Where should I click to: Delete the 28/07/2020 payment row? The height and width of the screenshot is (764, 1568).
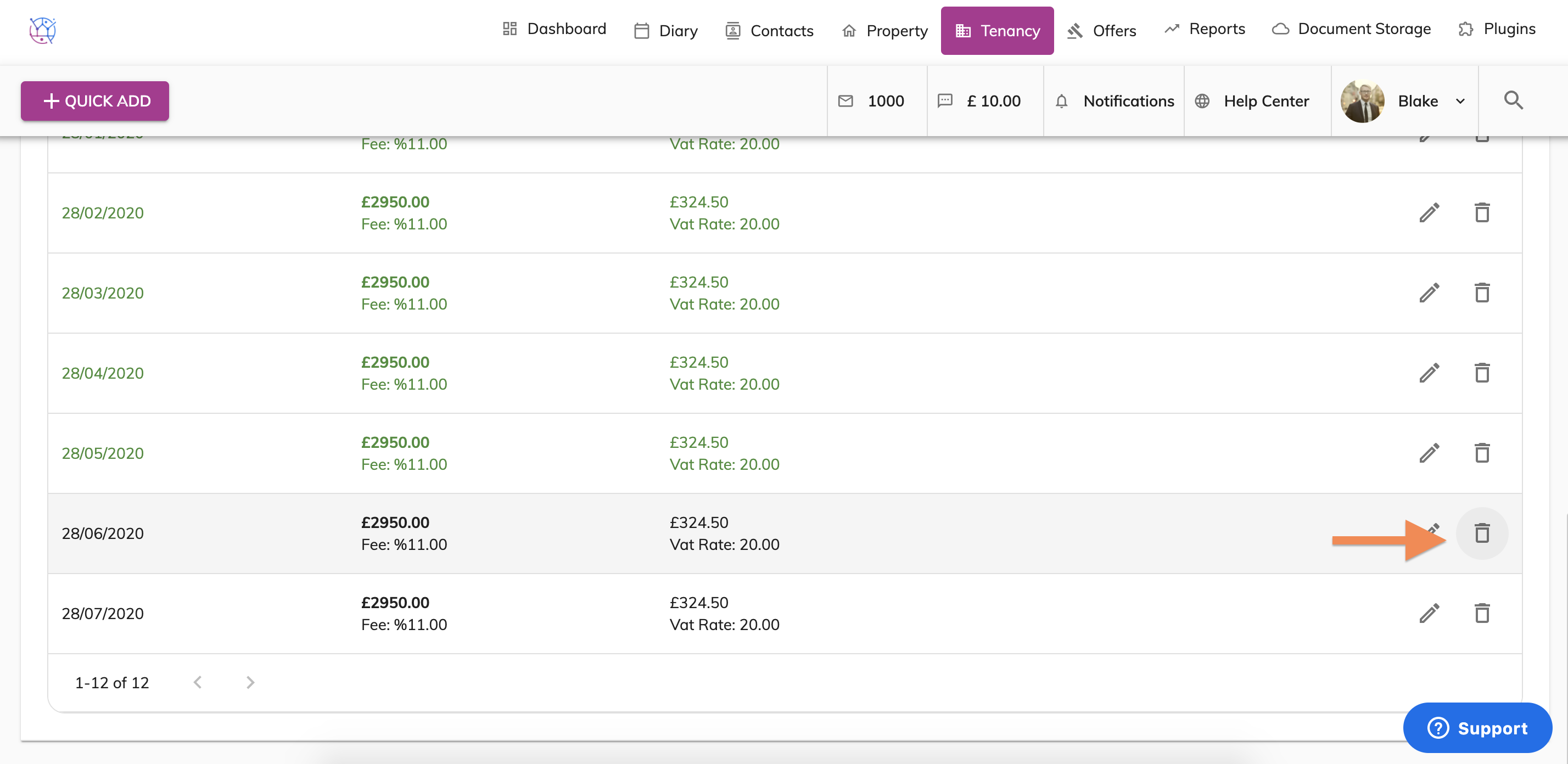pyautogui.click(x=1482, y=613)
